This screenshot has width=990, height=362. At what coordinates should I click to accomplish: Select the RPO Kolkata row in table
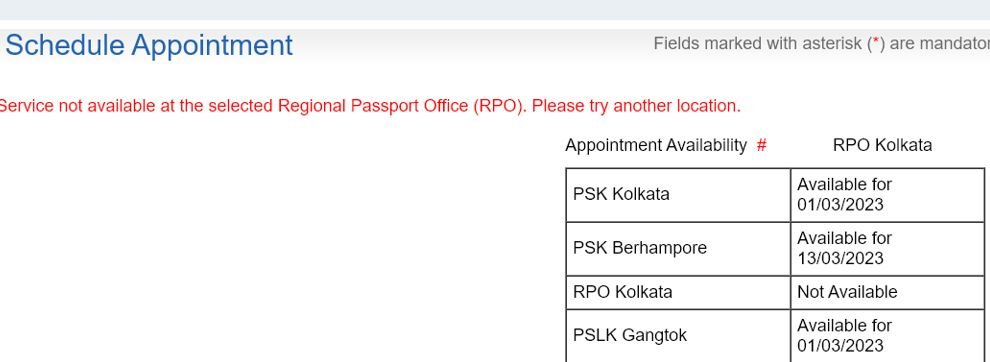775,293
